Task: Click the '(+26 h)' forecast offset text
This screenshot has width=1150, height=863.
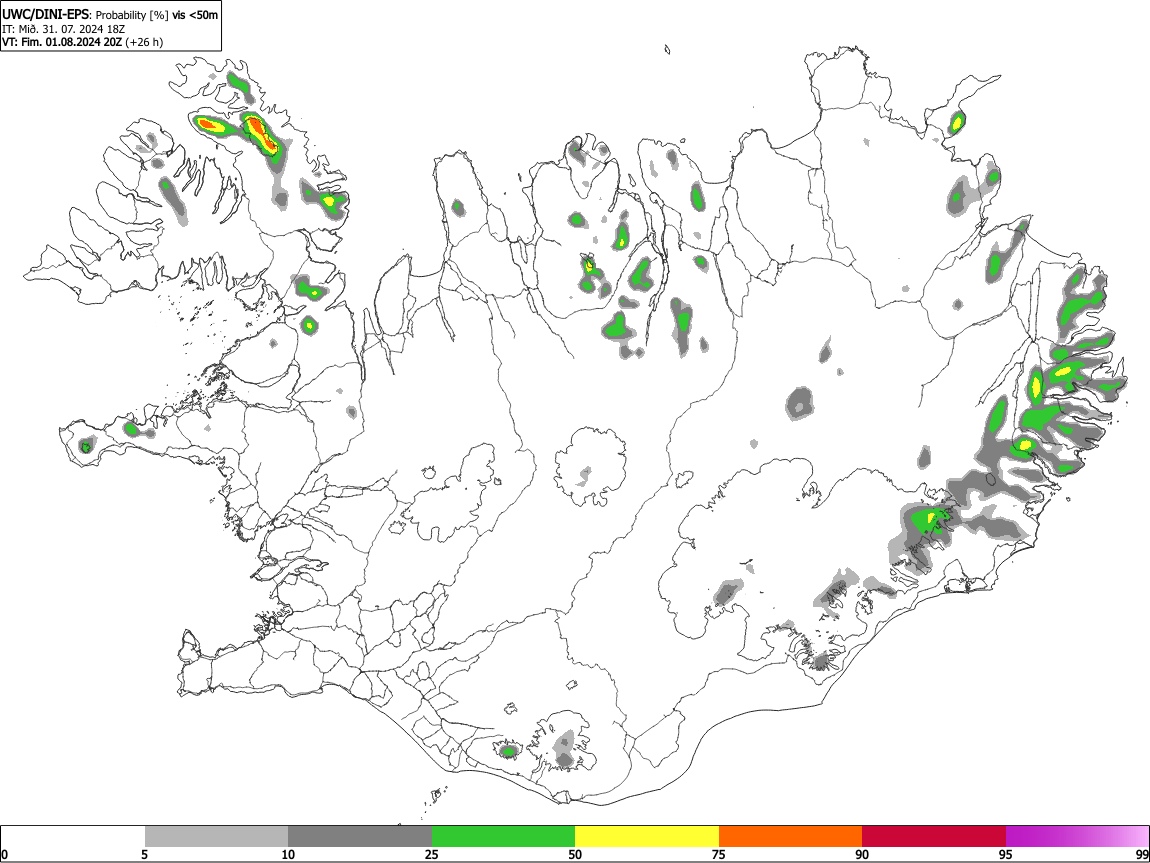Action: tap(144, 43)
